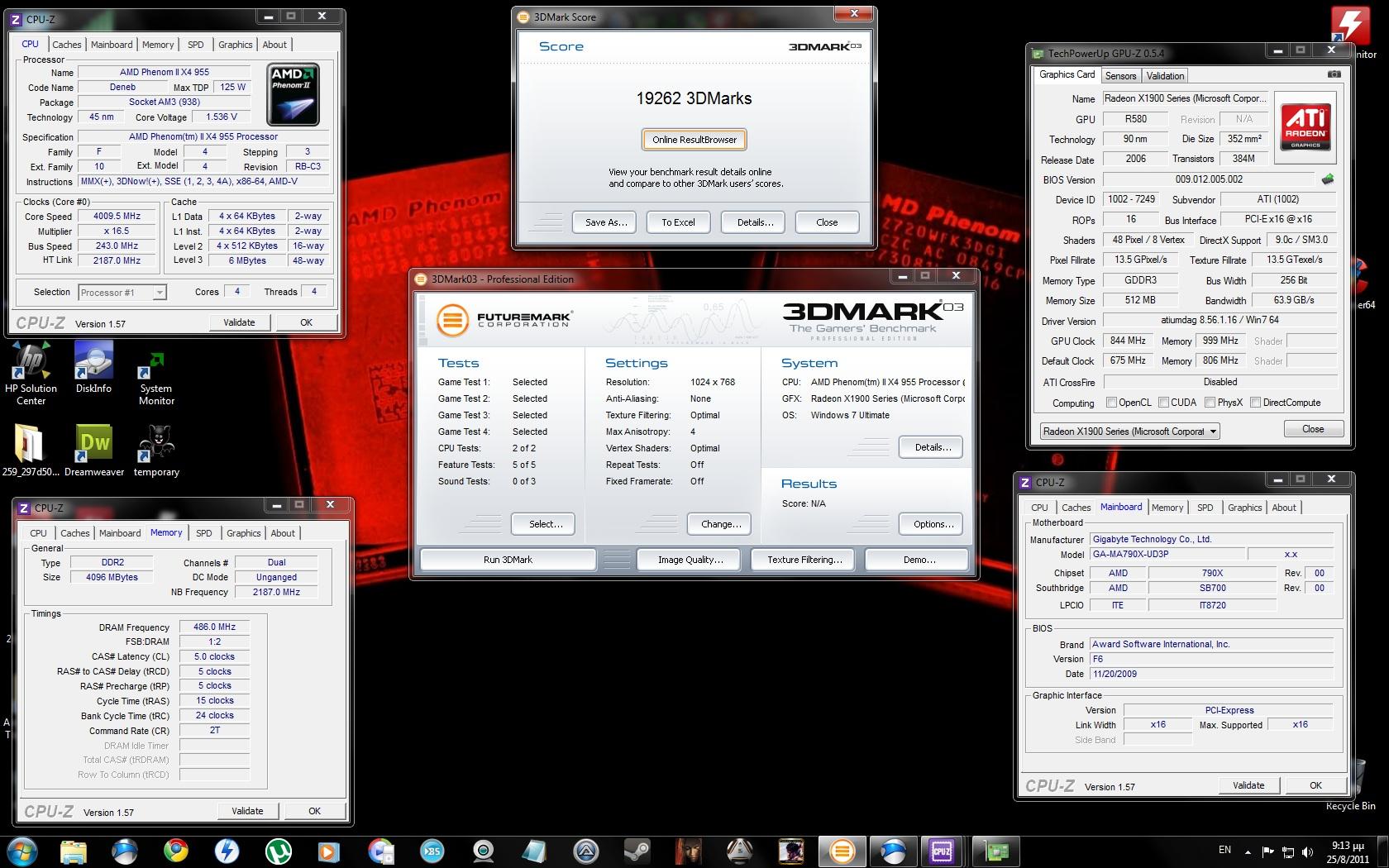Click GPU-Z screenshot camera icon
Image resolution: width=1389 pixels, height=868 pixels.
(1334, 74)
